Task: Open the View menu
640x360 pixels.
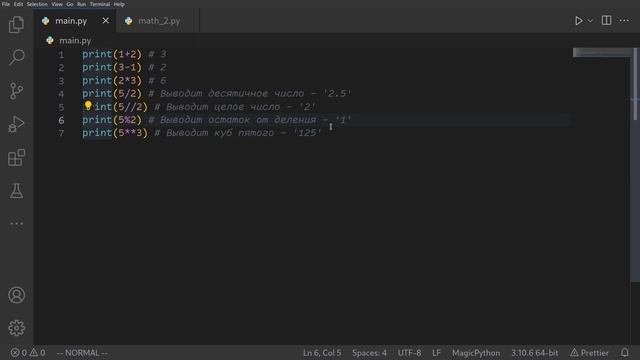Action: pos(57,4)
